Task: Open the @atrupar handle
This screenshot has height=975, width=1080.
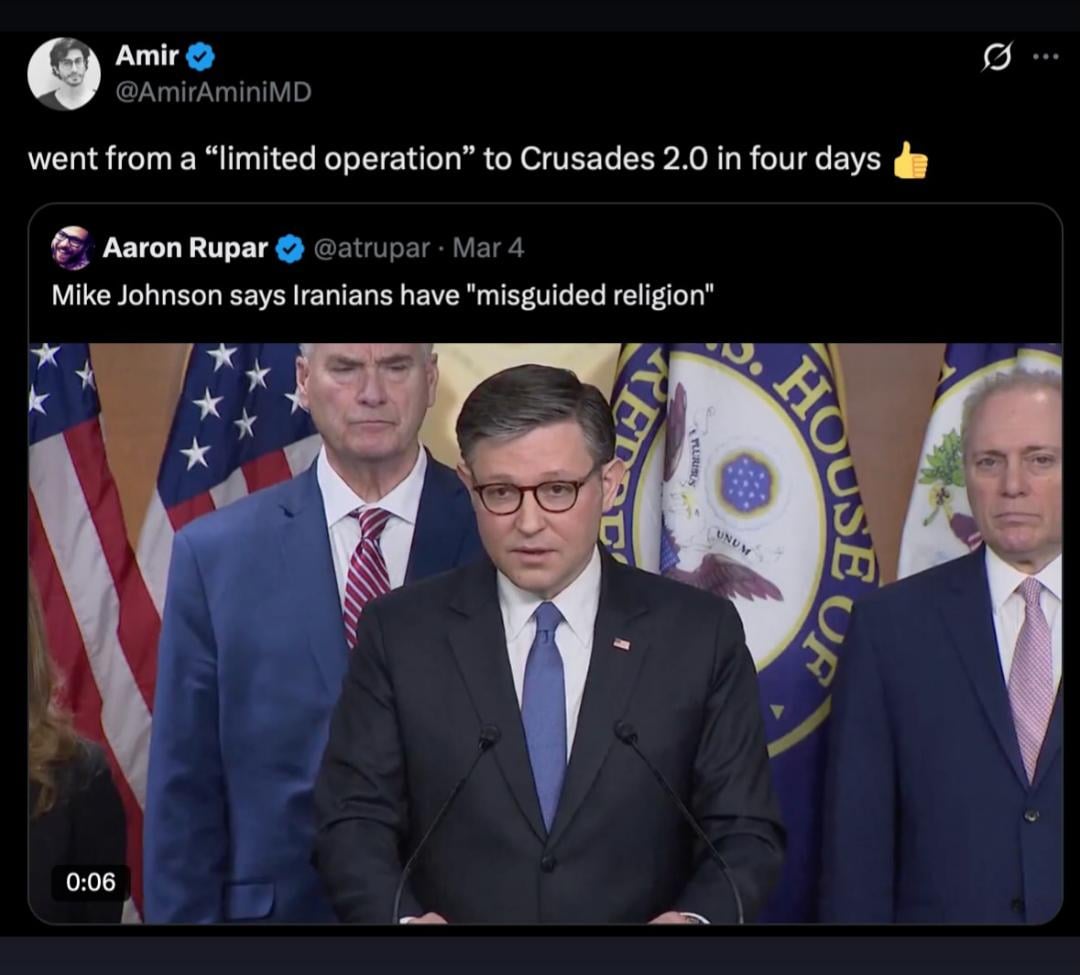Action: coord(372,248)
